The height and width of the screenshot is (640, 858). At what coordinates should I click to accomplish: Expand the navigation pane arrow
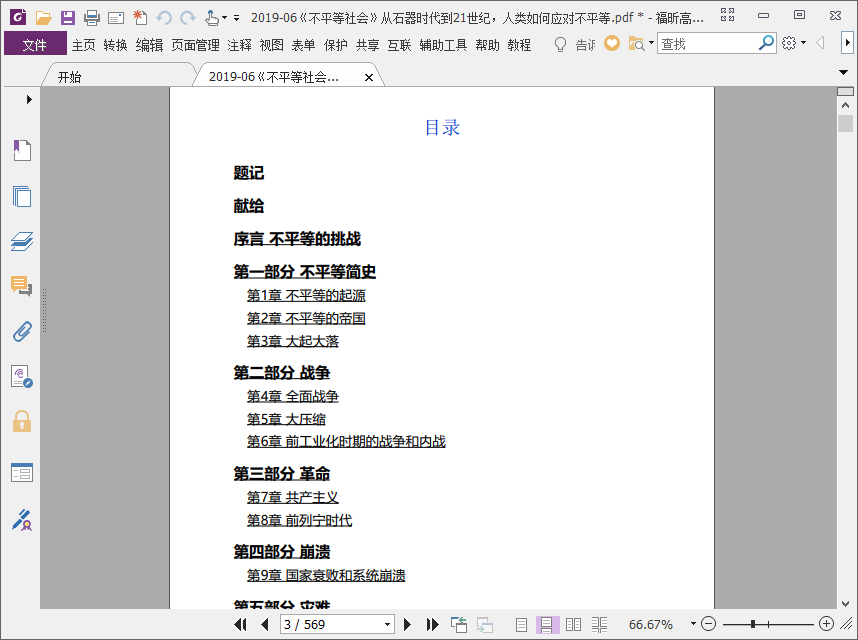29,99
